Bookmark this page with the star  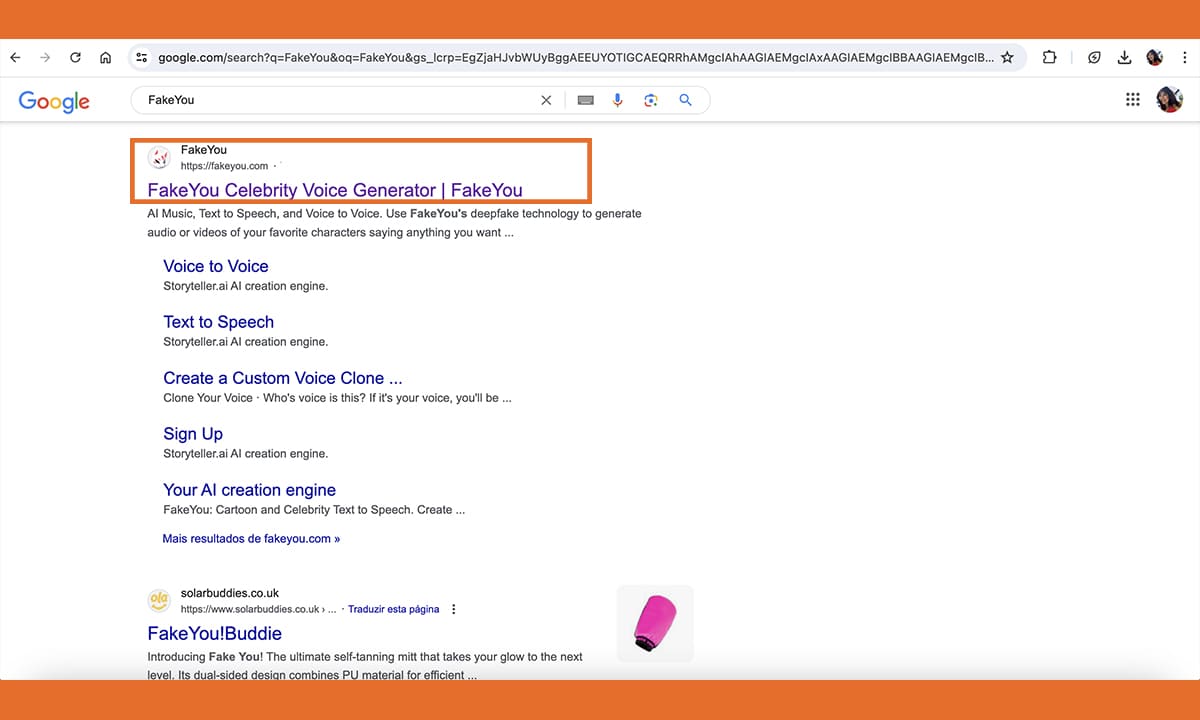coord(1007,58)
